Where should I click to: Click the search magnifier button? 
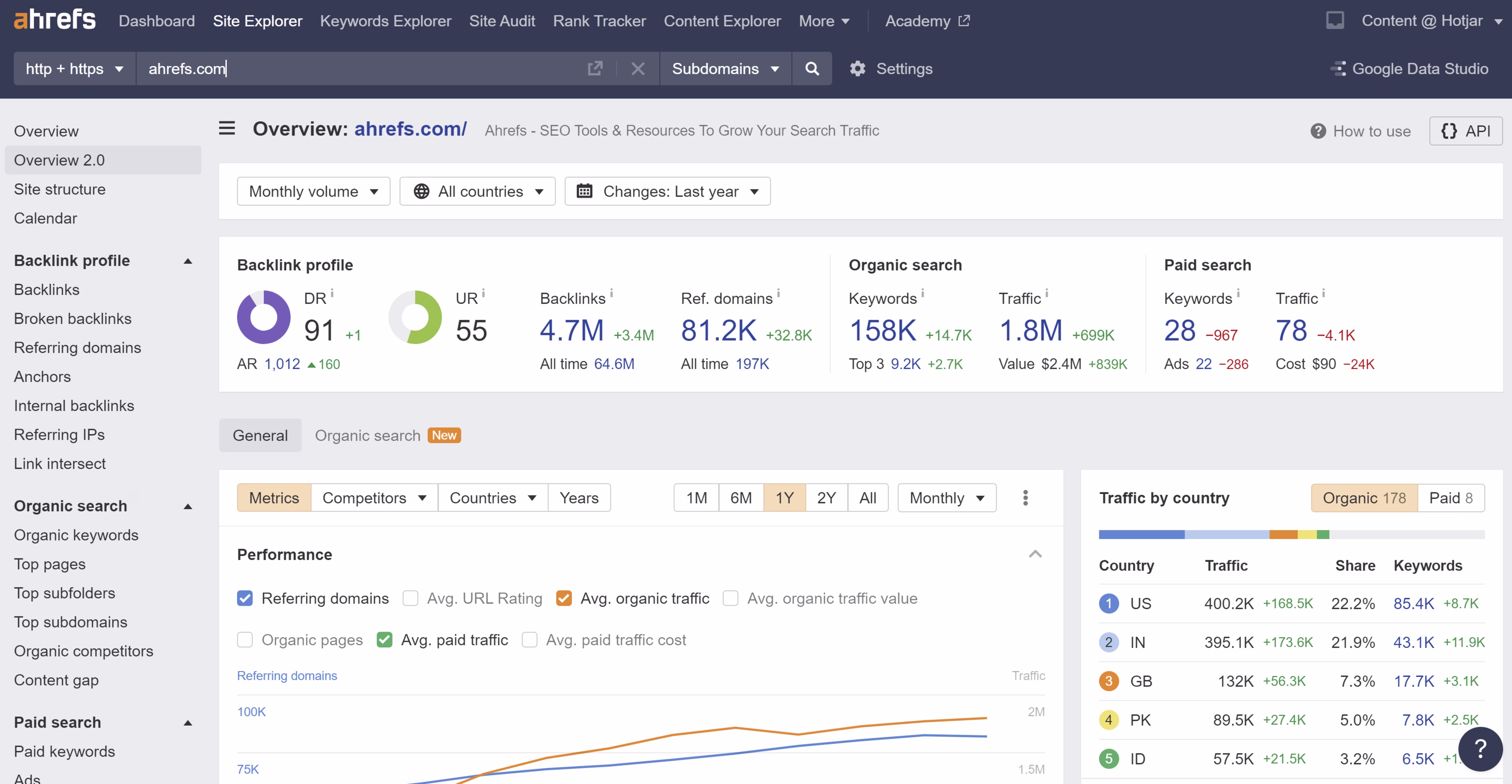tap(812, 68)
